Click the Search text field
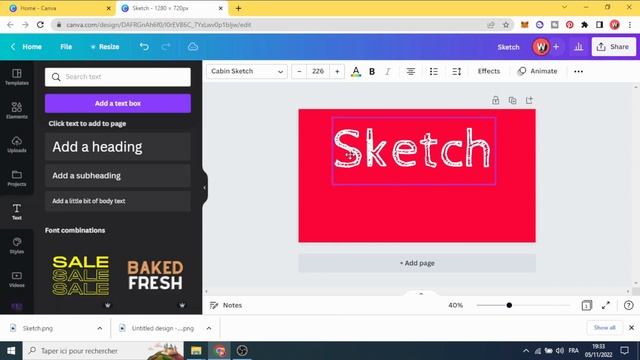This screenshot has height=360, width=640. (x=118, y=77)
